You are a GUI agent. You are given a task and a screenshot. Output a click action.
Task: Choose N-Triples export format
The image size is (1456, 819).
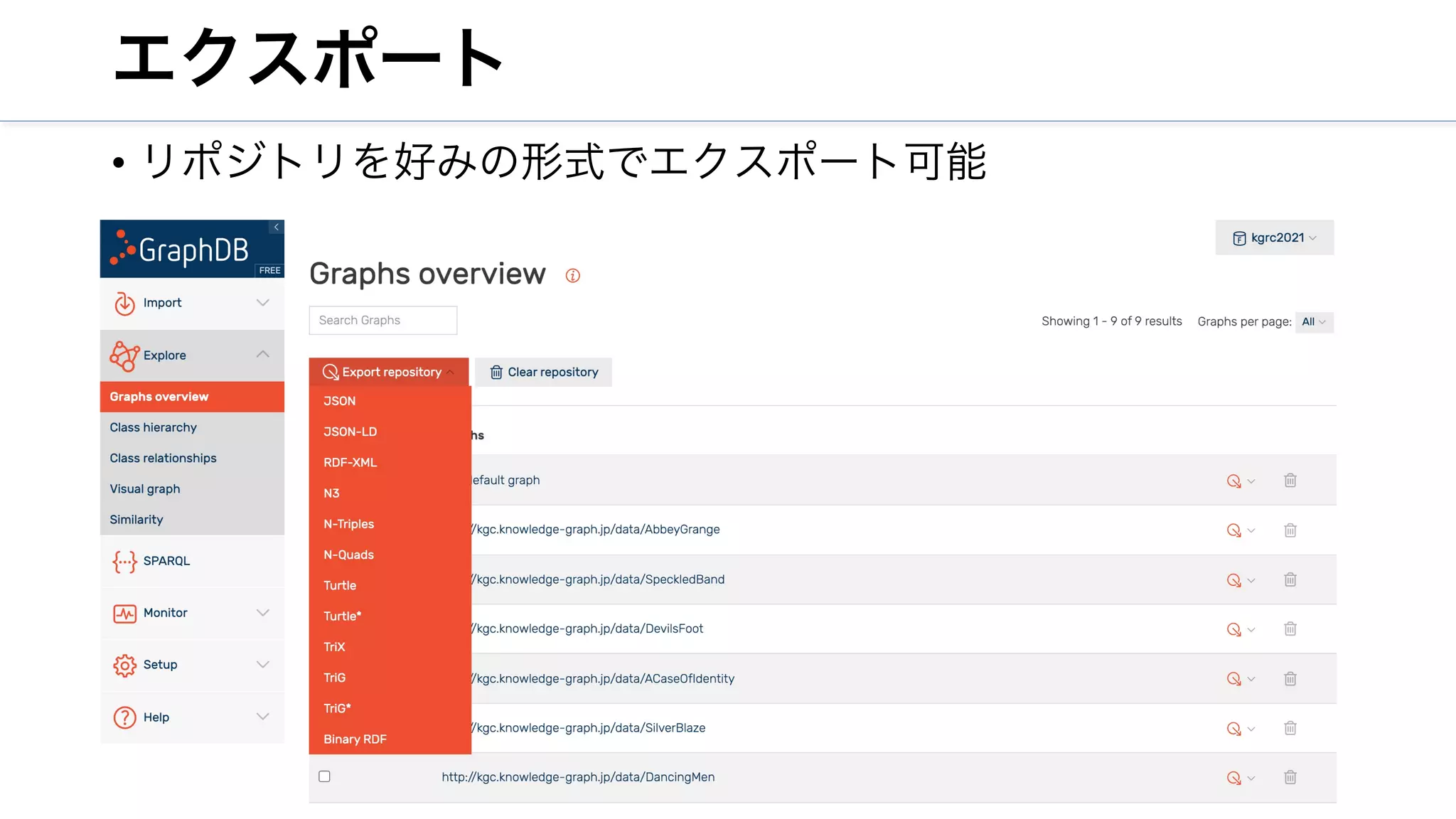tap(390, 524)
